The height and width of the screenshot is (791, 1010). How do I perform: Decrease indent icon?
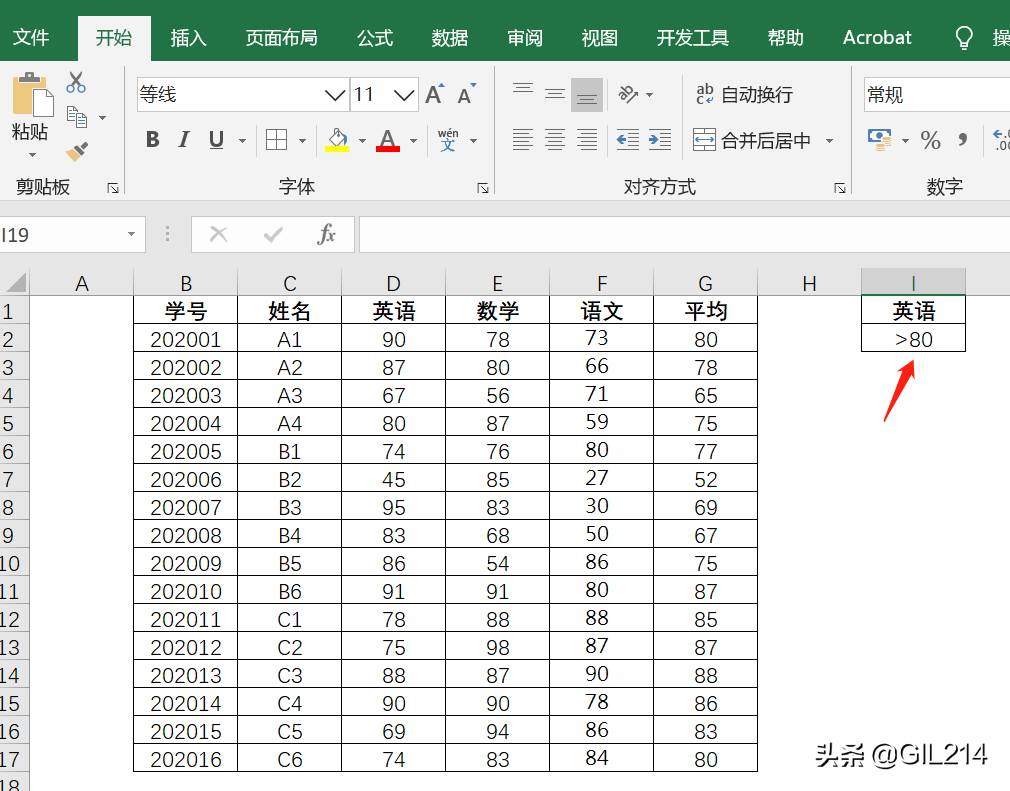tap(628, 139)
